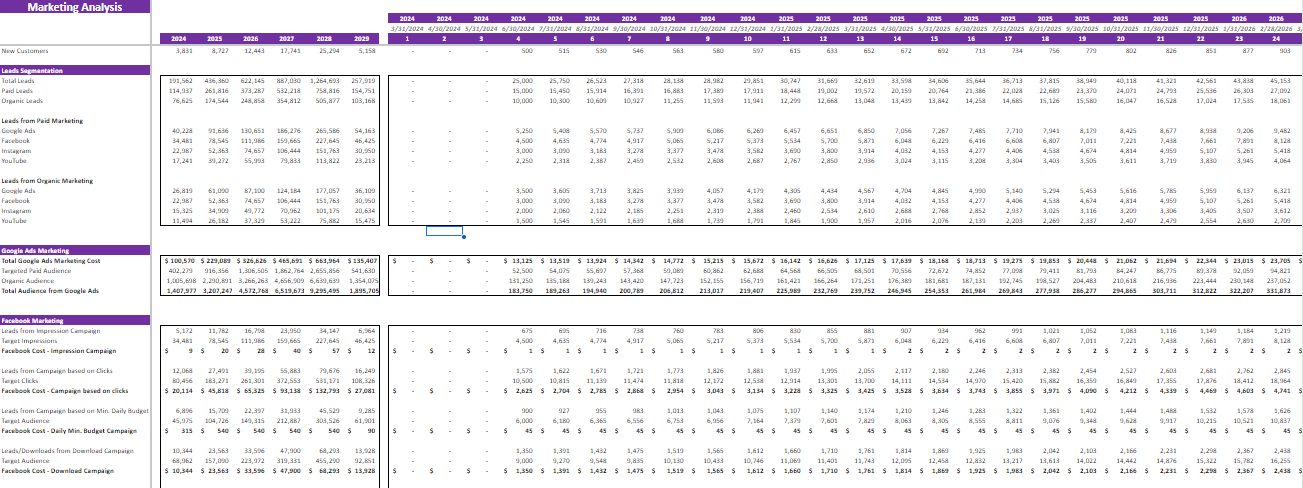This screenshot has width=1303, height=488.
Task: Select the Total Leads row label
Action: 17,80
